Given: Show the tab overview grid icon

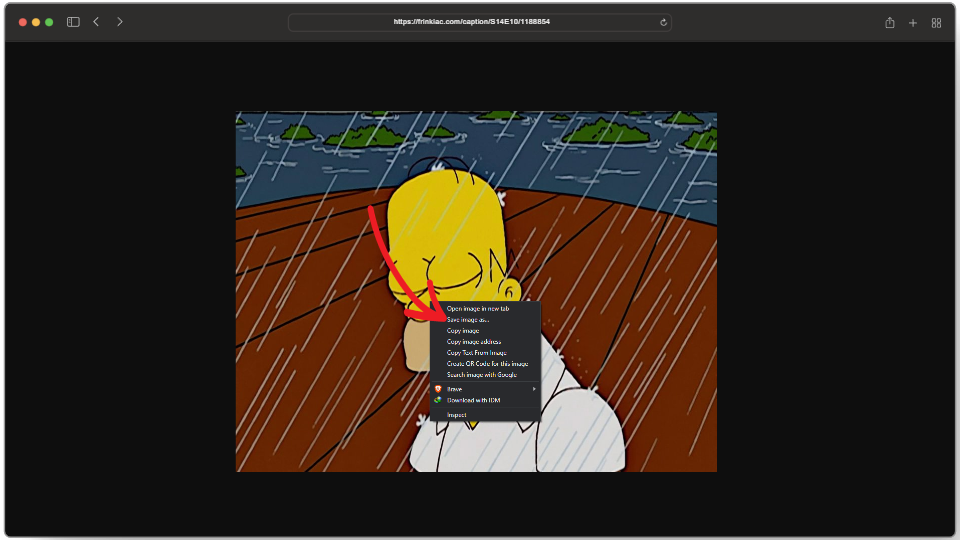Looking at the screenshot, I should point(936,23).
